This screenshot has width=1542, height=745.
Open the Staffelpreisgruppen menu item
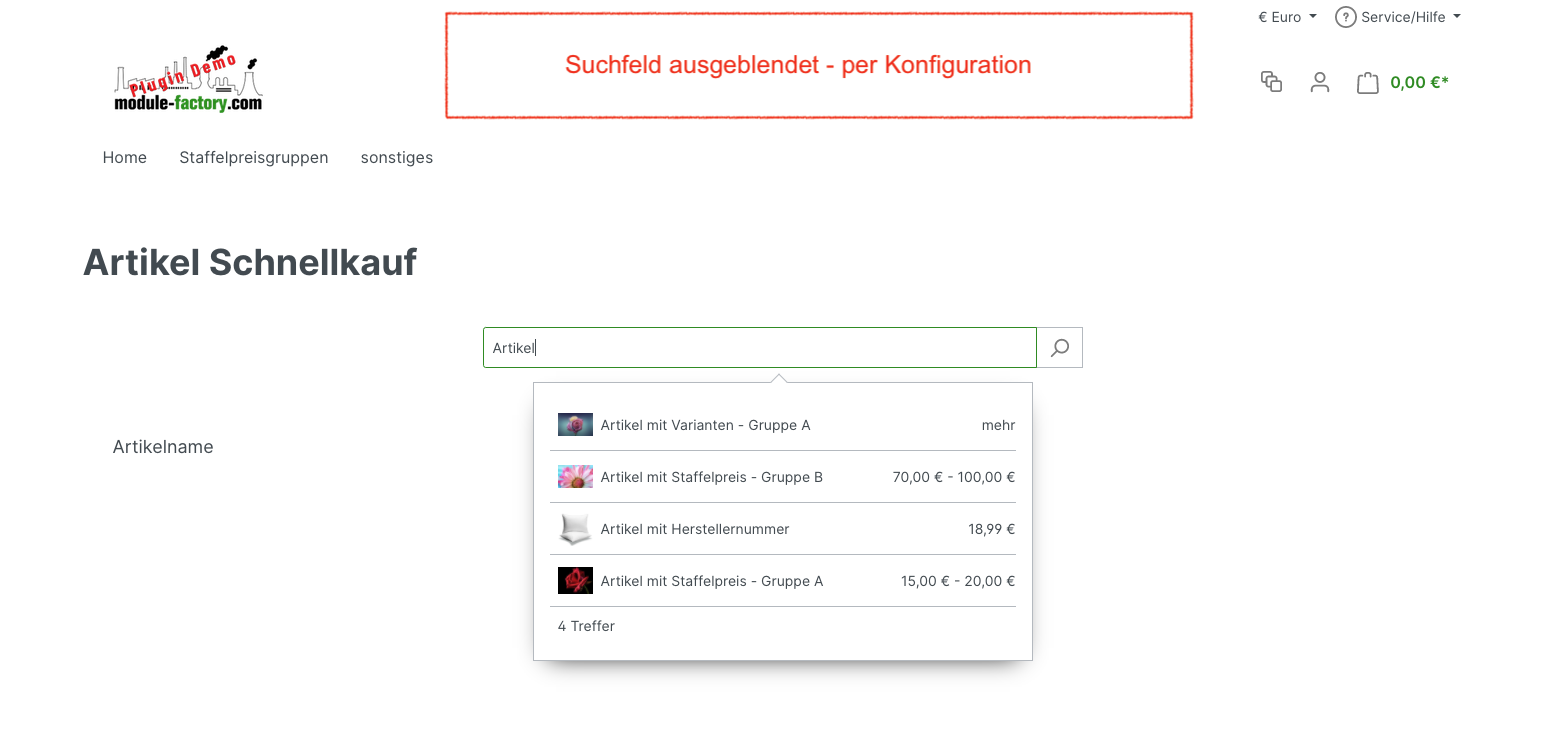pyautogui.click(x=254, y=157)
